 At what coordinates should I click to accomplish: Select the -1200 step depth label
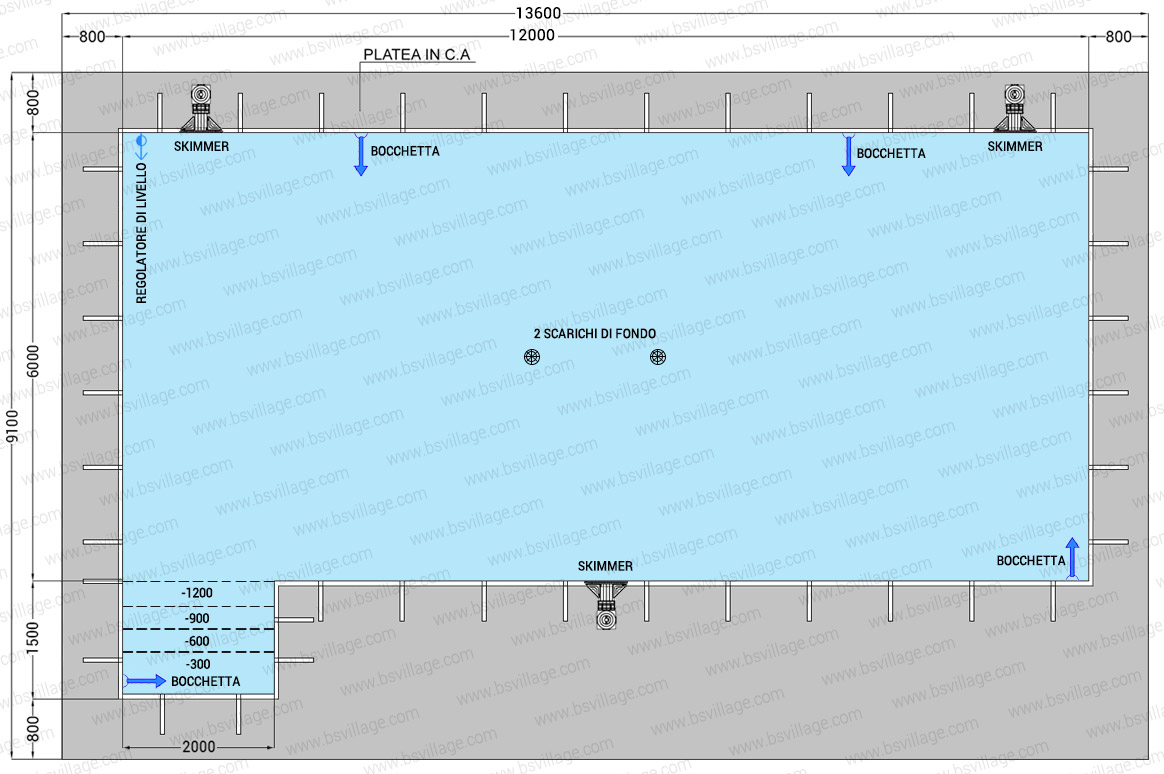(197, 593)
